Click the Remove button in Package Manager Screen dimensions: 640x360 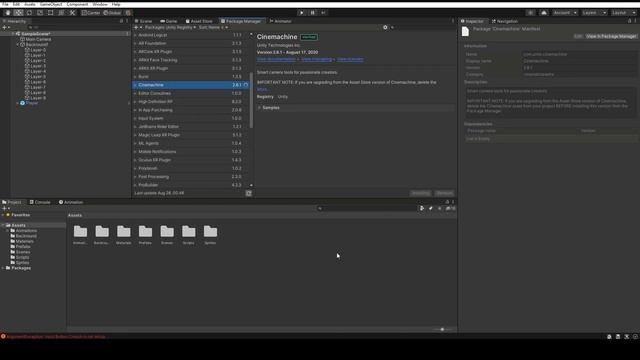pyautogui.click(x=444, y=193)
